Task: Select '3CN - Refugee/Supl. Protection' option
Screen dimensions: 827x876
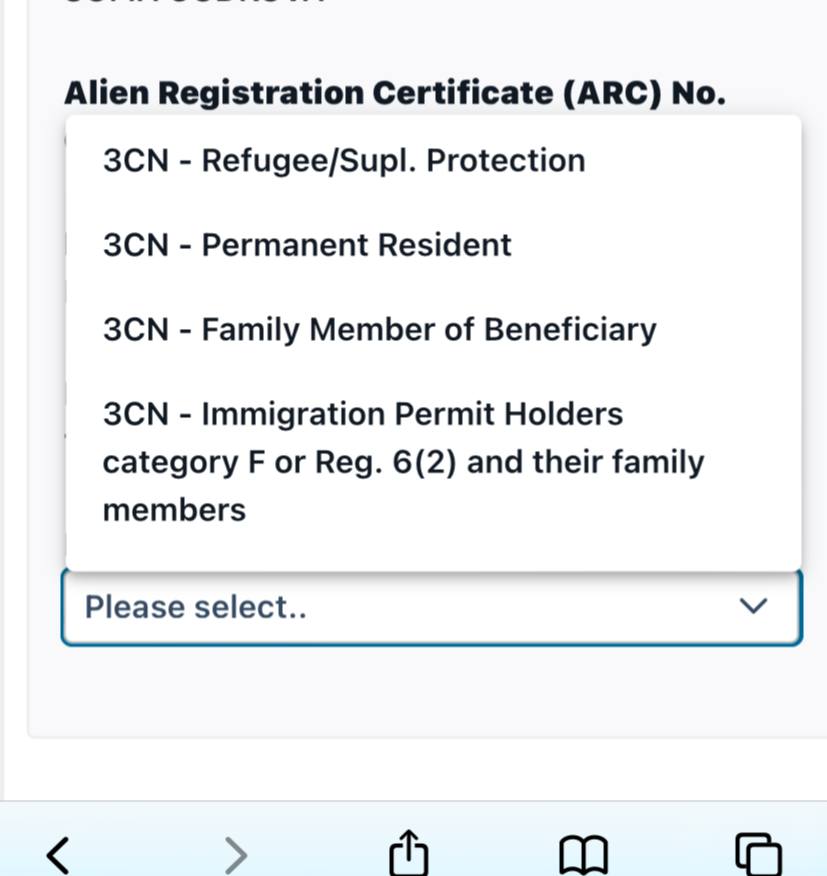Action: (x=344, y=161)
